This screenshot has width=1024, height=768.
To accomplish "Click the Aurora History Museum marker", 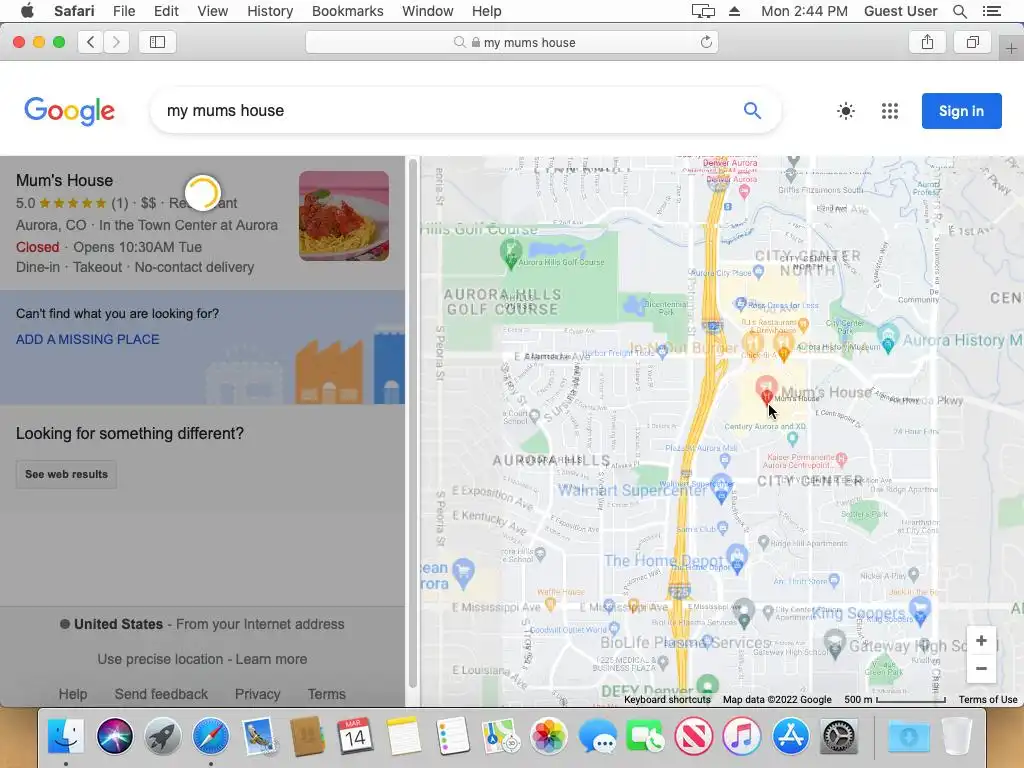I will (x=887, y=336).
